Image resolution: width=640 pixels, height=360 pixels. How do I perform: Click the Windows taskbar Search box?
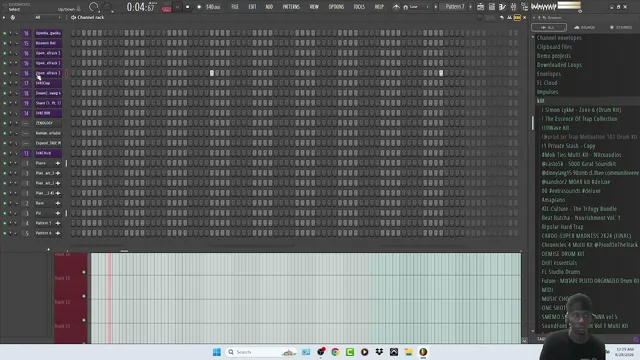click(261, 352)
